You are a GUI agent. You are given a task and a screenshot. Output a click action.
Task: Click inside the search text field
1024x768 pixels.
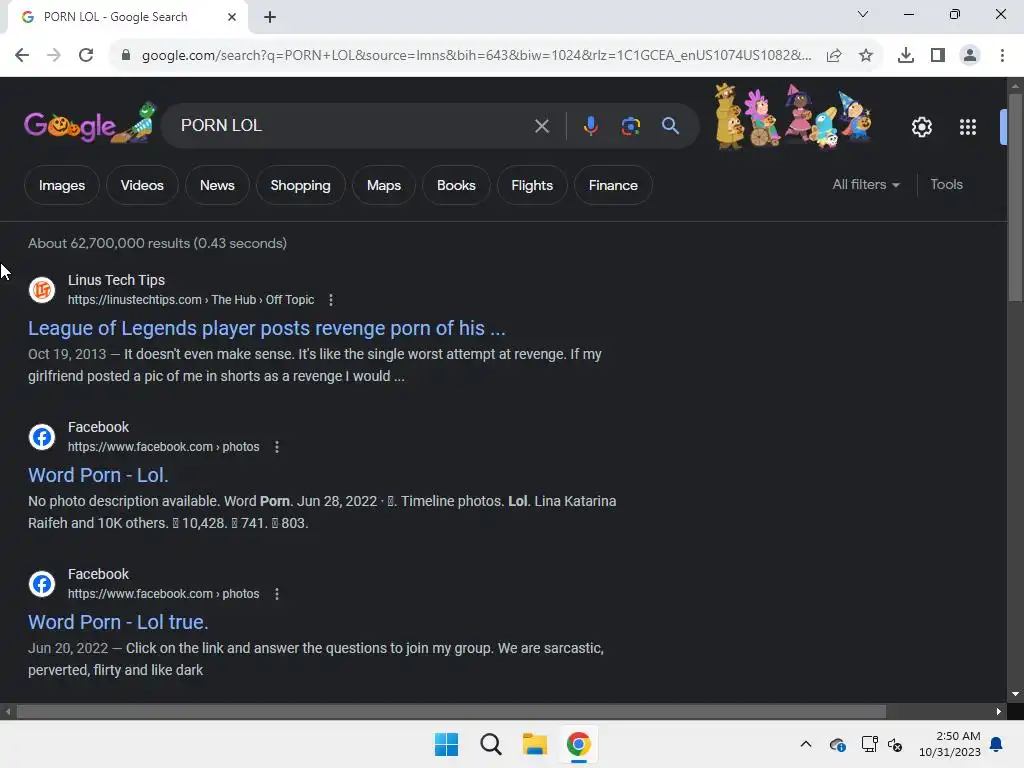click(353, 125)
